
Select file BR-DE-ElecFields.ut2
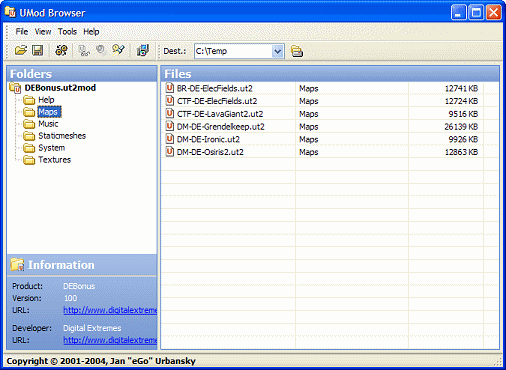point(215,88)
